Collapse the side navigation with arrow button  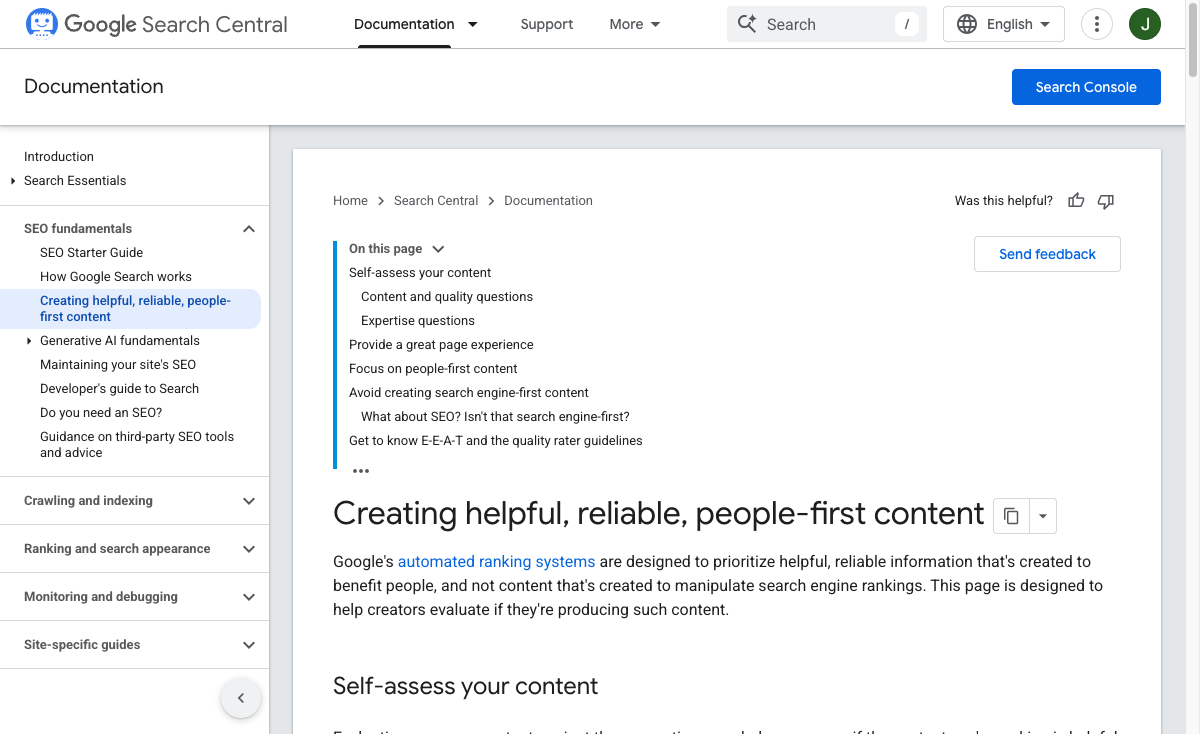point(241,698)
